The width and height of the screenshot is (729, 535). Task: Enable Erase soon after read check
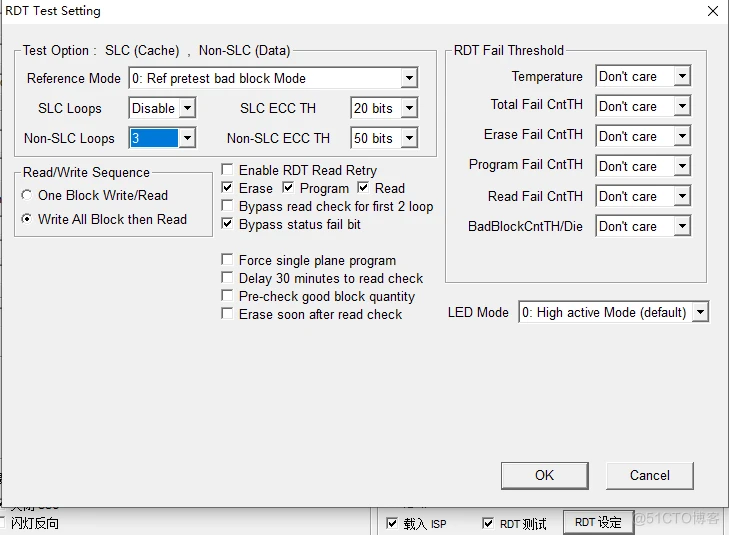pyautogui.click(x=227, y=314)
